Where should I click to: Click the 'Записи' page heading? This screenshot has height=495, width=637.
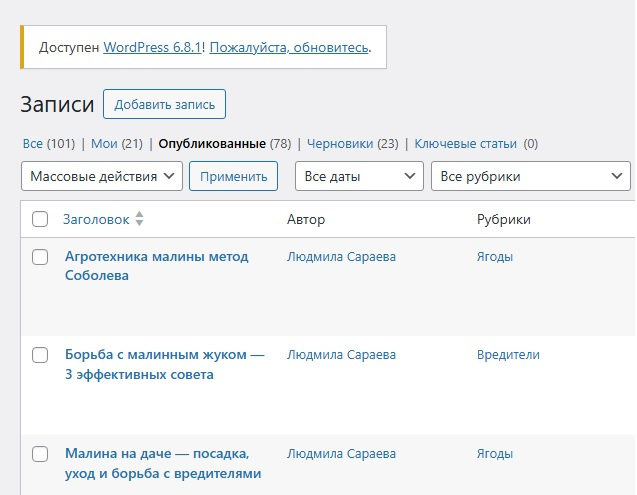(x=57, y=104)
